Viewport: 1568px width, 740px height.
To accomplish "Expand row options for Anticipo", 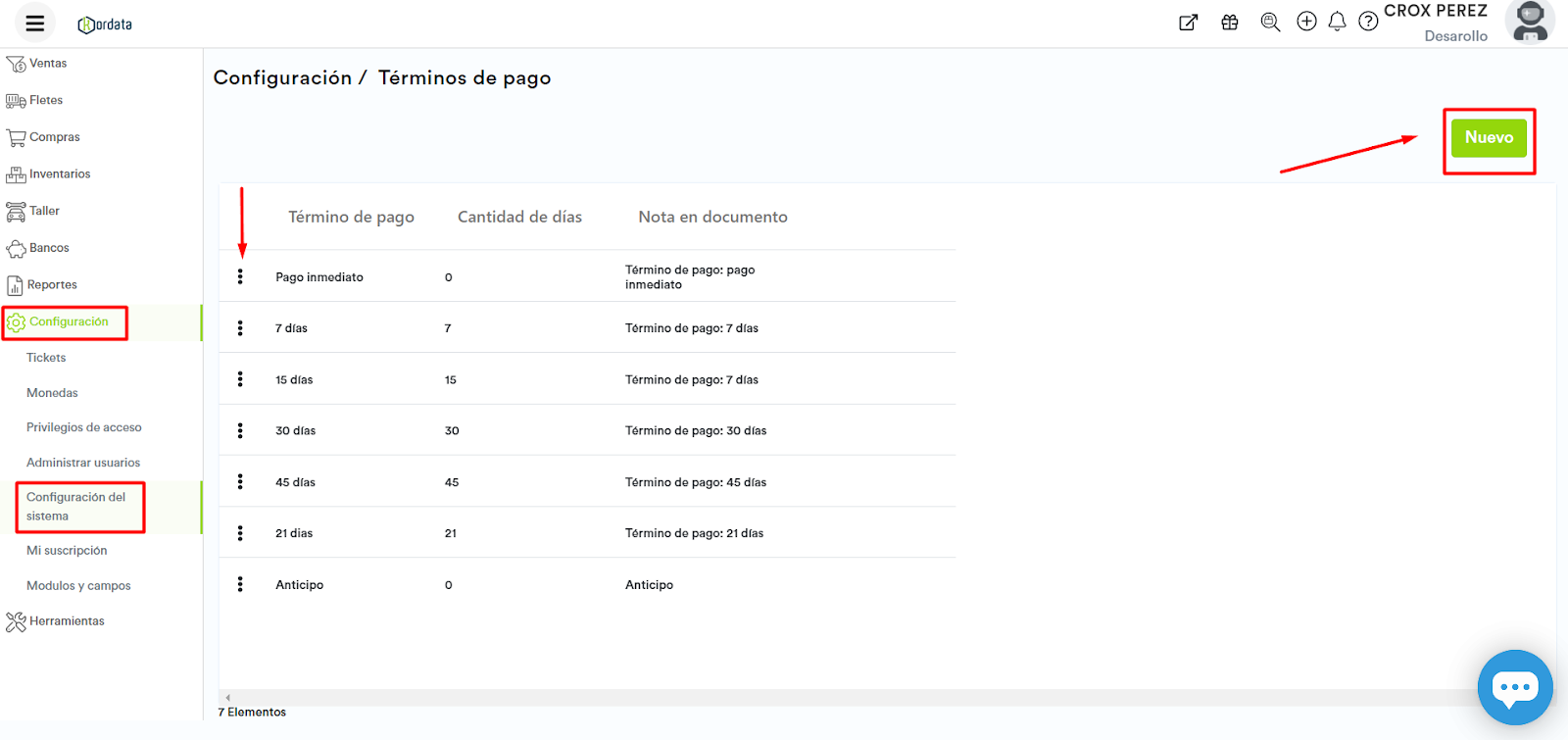I will pyautogui.click(x=240, y=584).
